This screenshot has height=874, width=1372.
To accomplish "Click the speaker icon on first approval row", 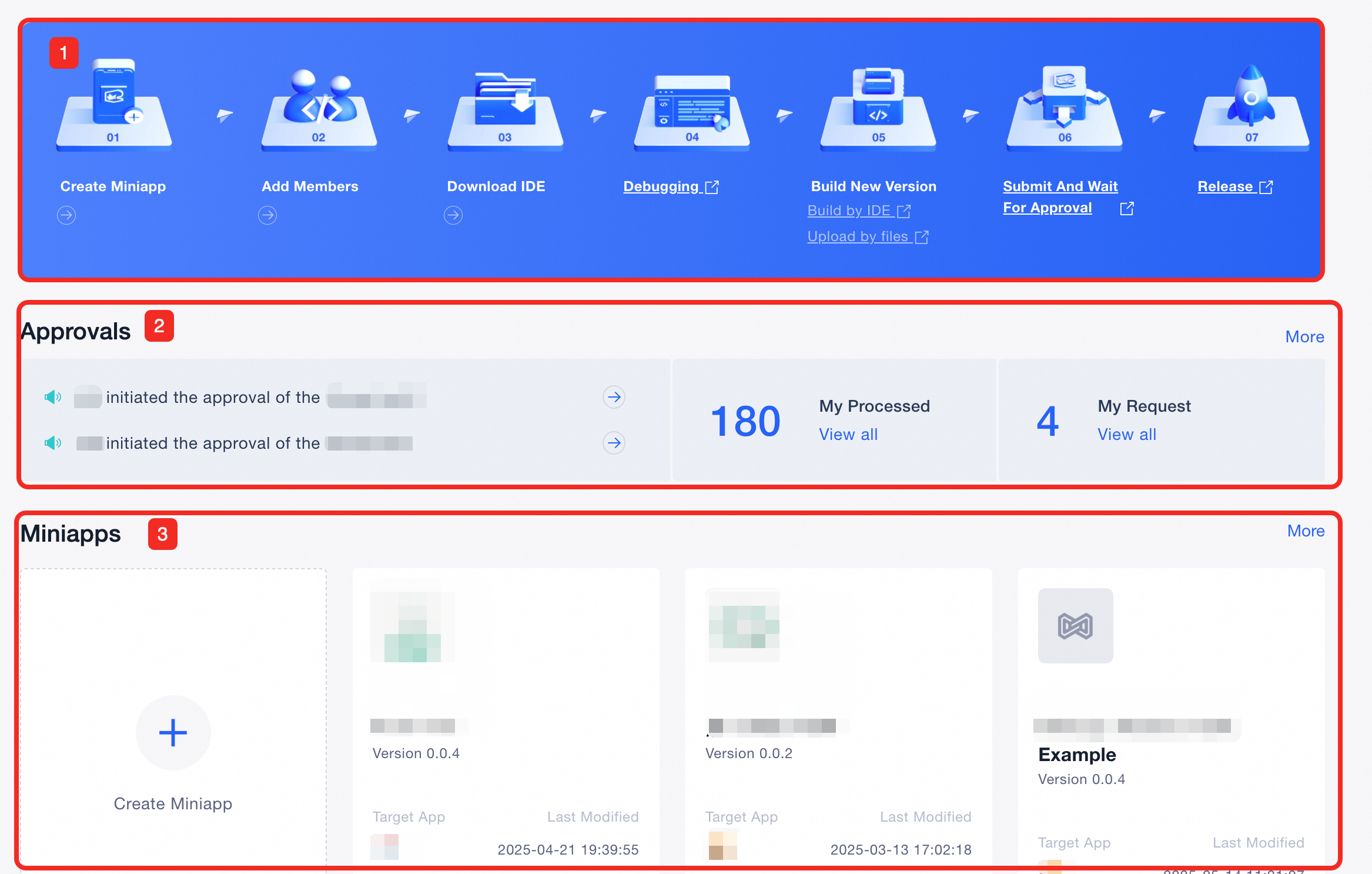I will coord(53,397).
